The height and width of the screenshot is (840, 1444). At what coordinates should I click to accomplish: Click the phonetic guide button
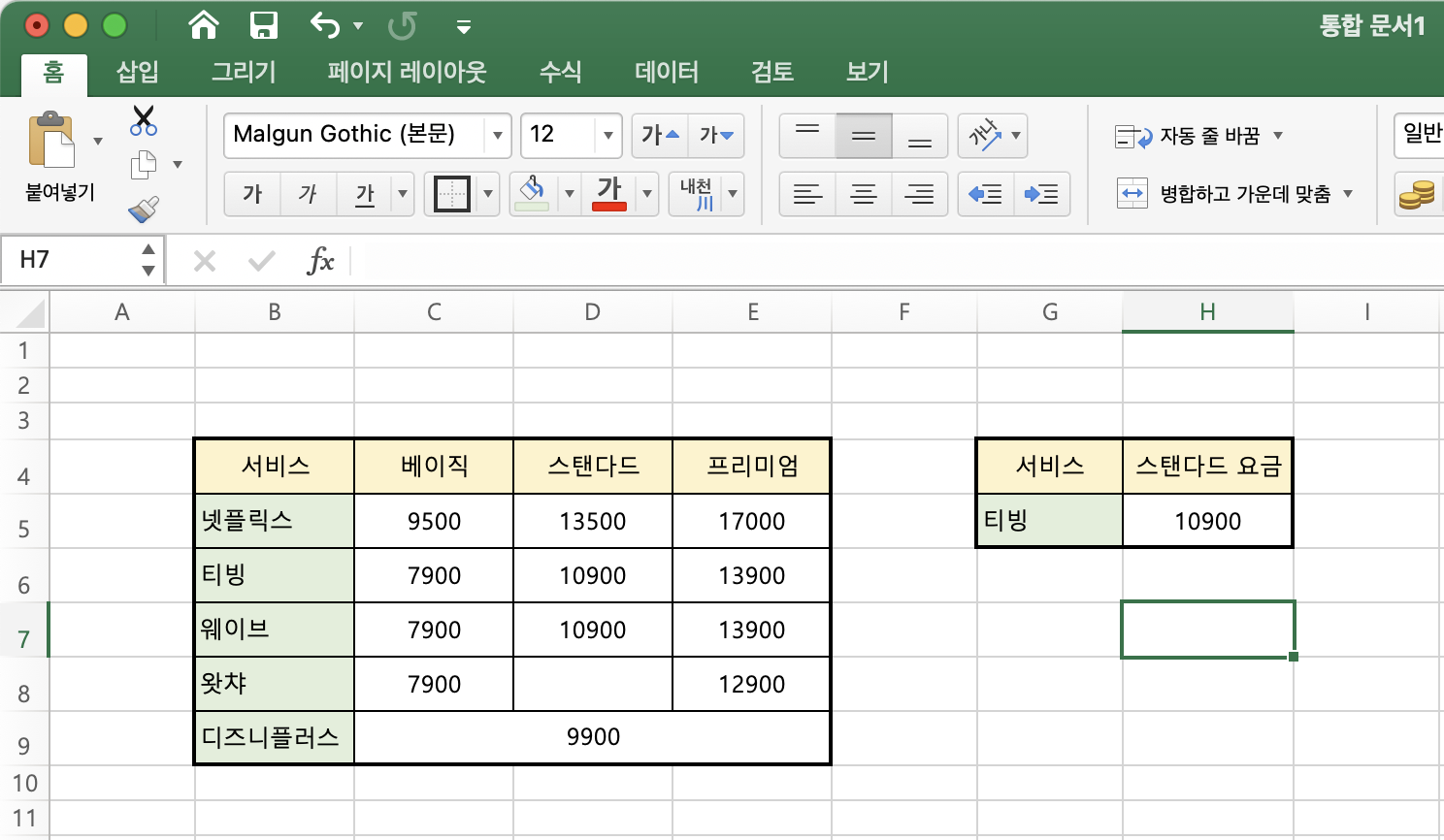(697, 194)
